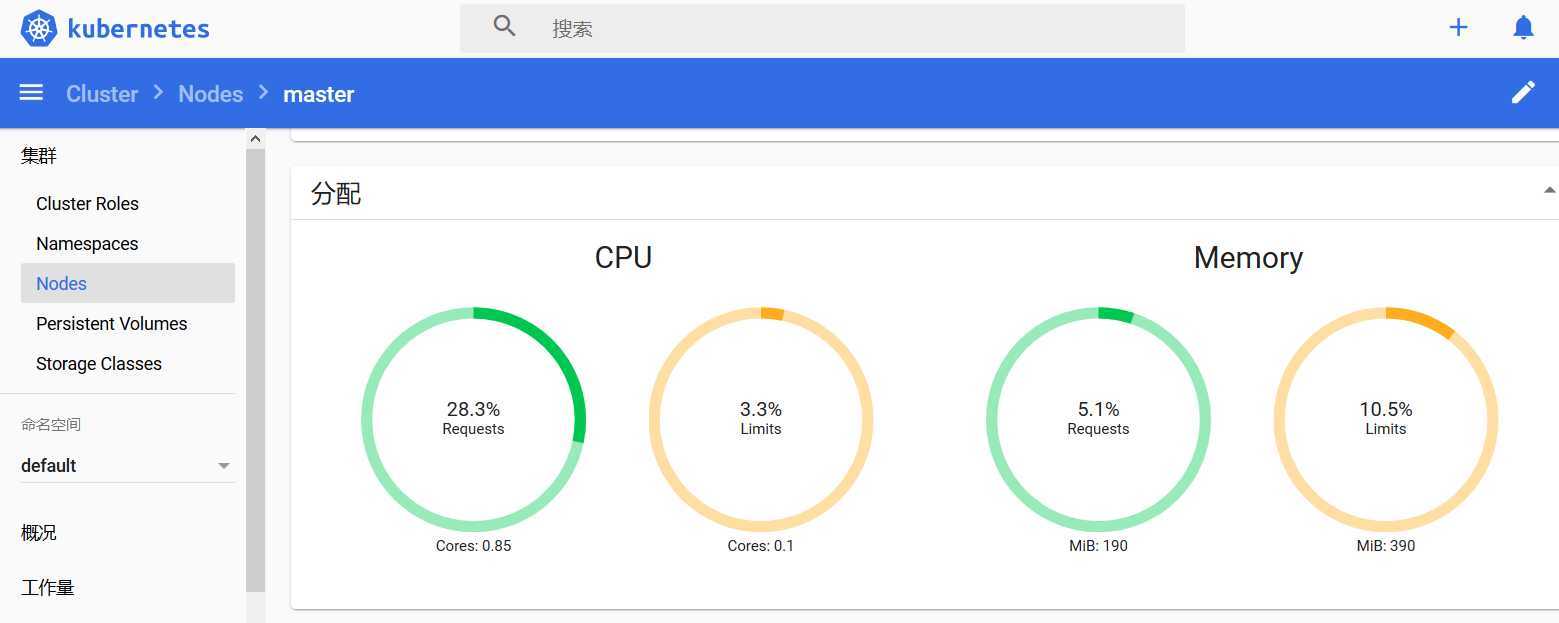The image size is (1559, 623).
Task: Open Cluster Roles in the sidebar
Action: pos(87,203)
